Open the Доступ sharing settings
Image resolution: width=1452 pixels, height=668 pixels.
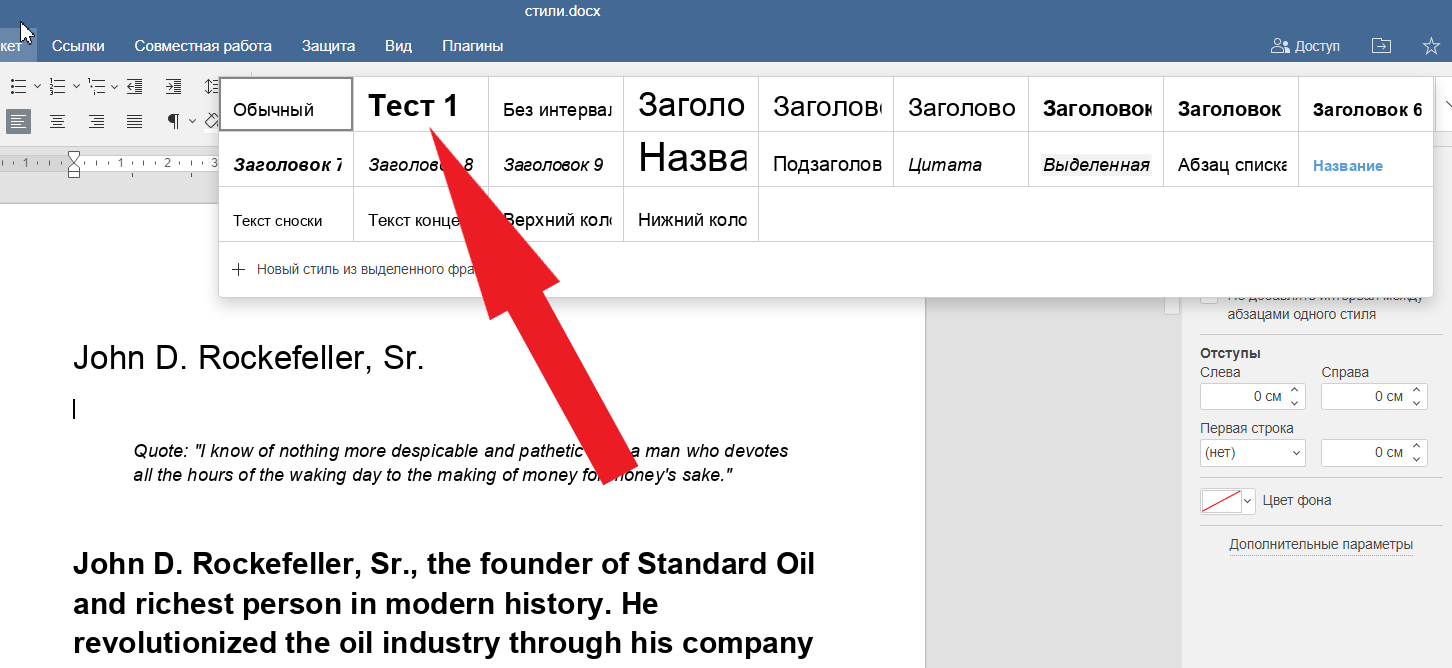[x=1305, y=46]
